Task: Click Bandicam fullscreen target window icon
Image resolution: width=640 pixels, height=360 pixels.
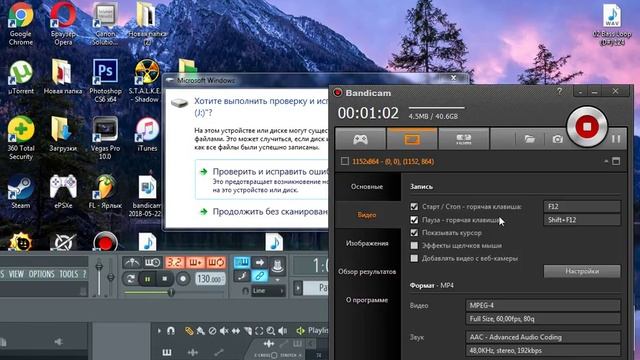Action: (x=616, y=161)
